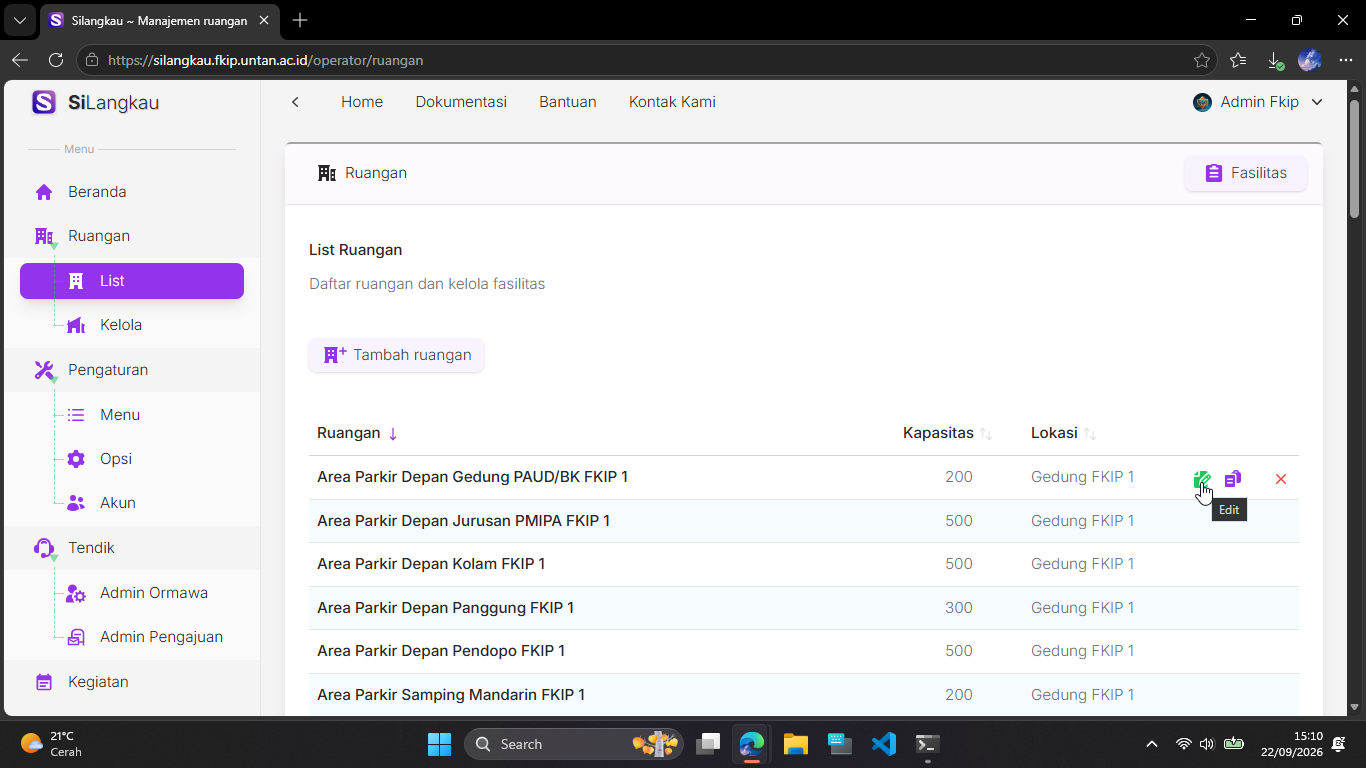
Task: Open File Explorer from taskbar
Action: click(796, 744)
